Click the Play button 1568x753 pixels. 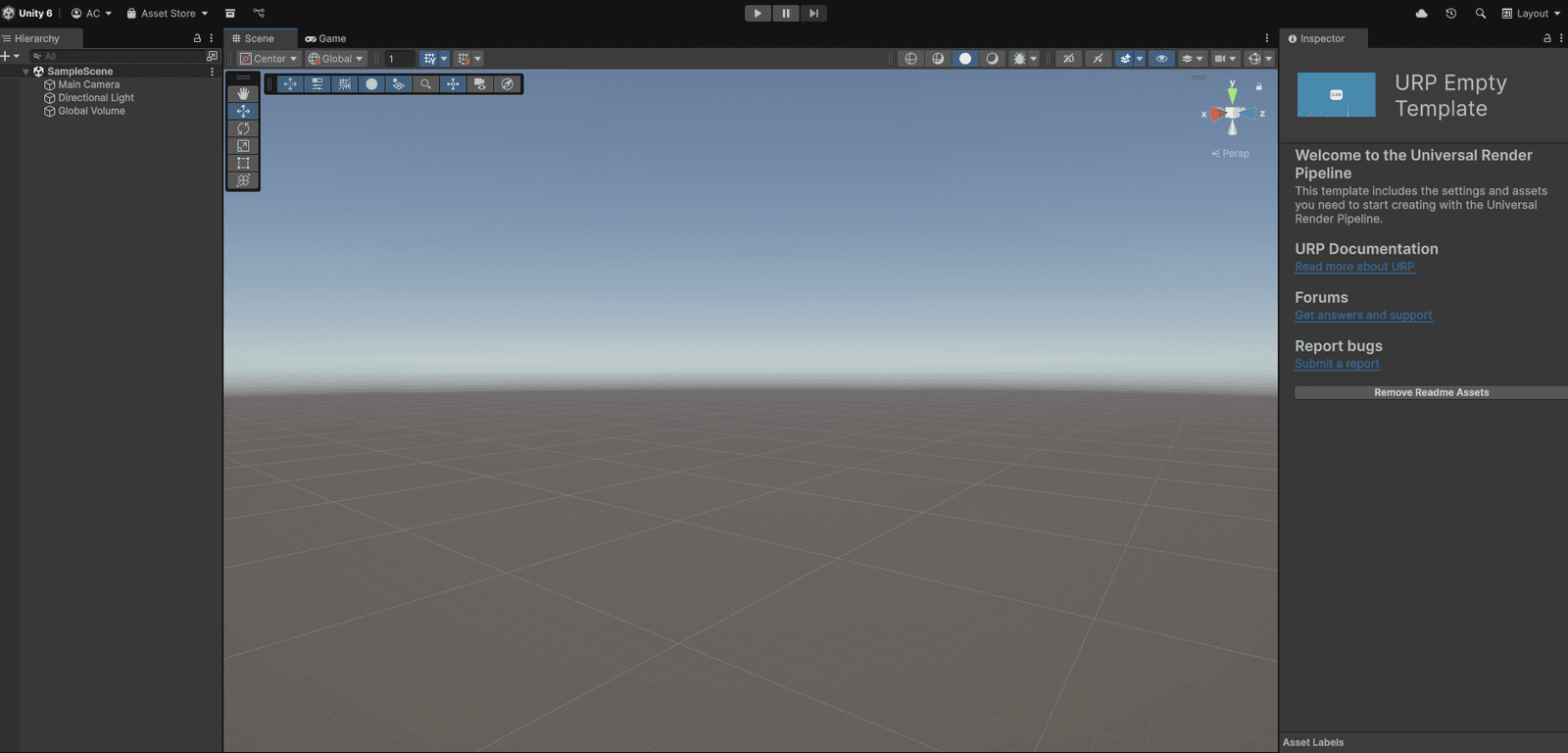pyautogui.click(x=758, y=14)
